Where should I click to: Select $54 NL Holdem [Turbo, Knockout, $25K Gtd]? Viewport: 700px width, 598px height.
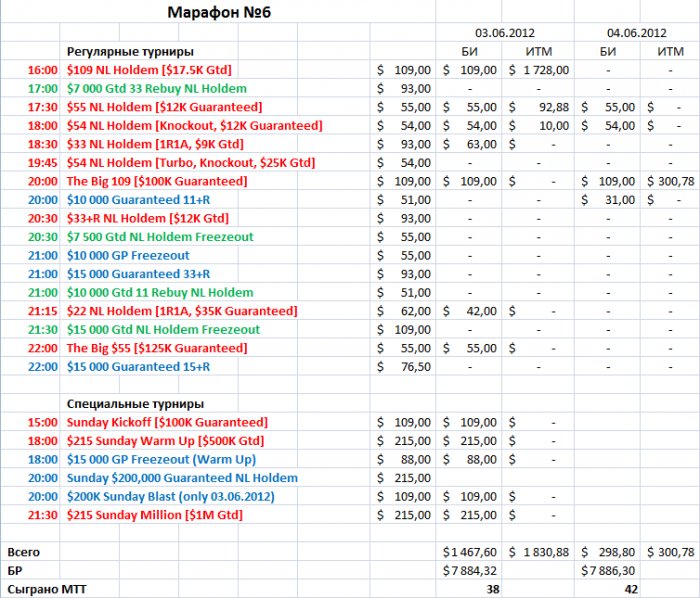pyautogui.click(x=191, y=163)
